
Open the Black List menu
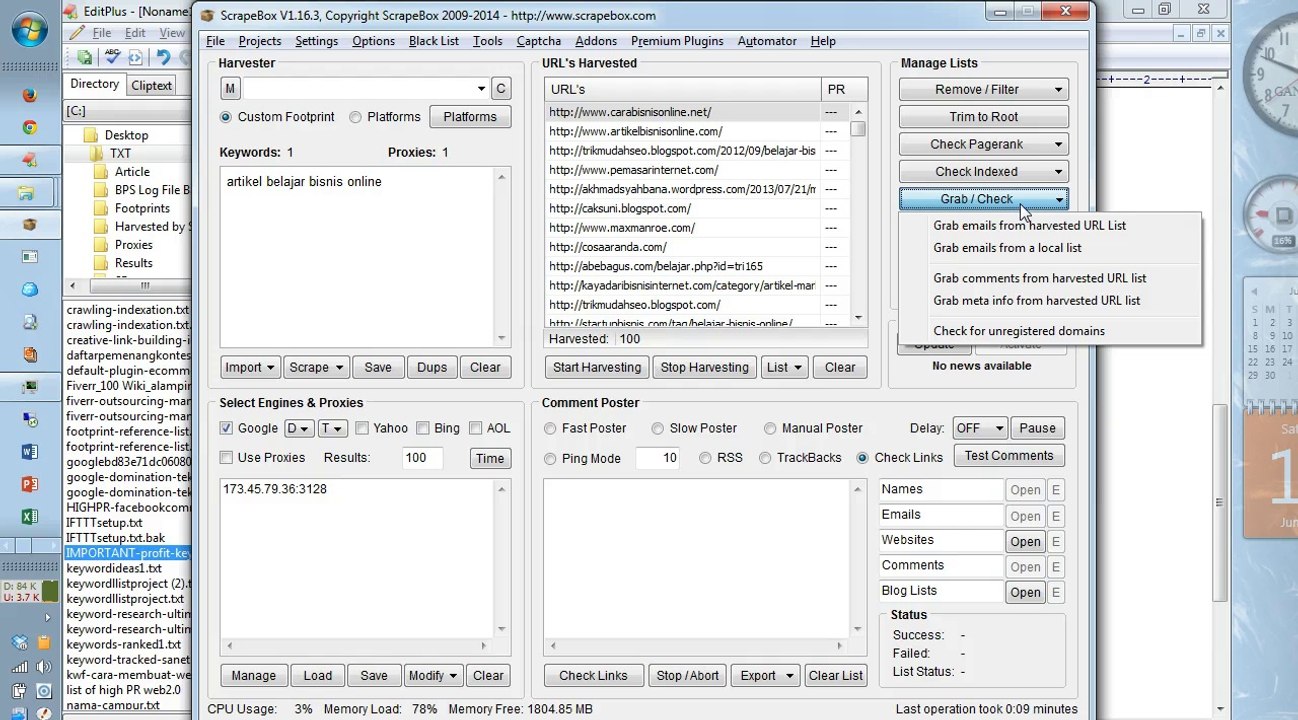pyautogui.click(x=434, y=41)
